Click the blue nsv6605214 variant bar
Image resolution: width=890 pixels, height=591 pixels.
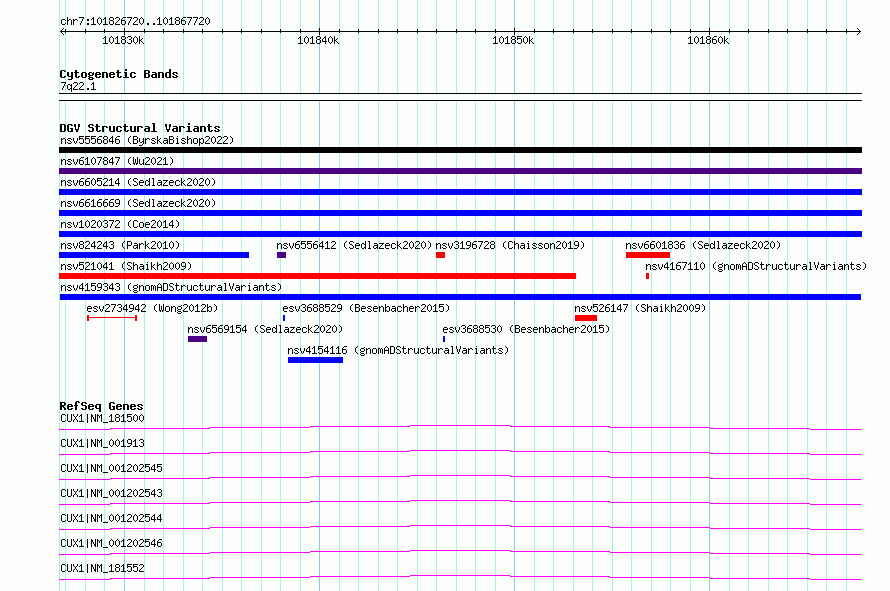tap(460, 192)
